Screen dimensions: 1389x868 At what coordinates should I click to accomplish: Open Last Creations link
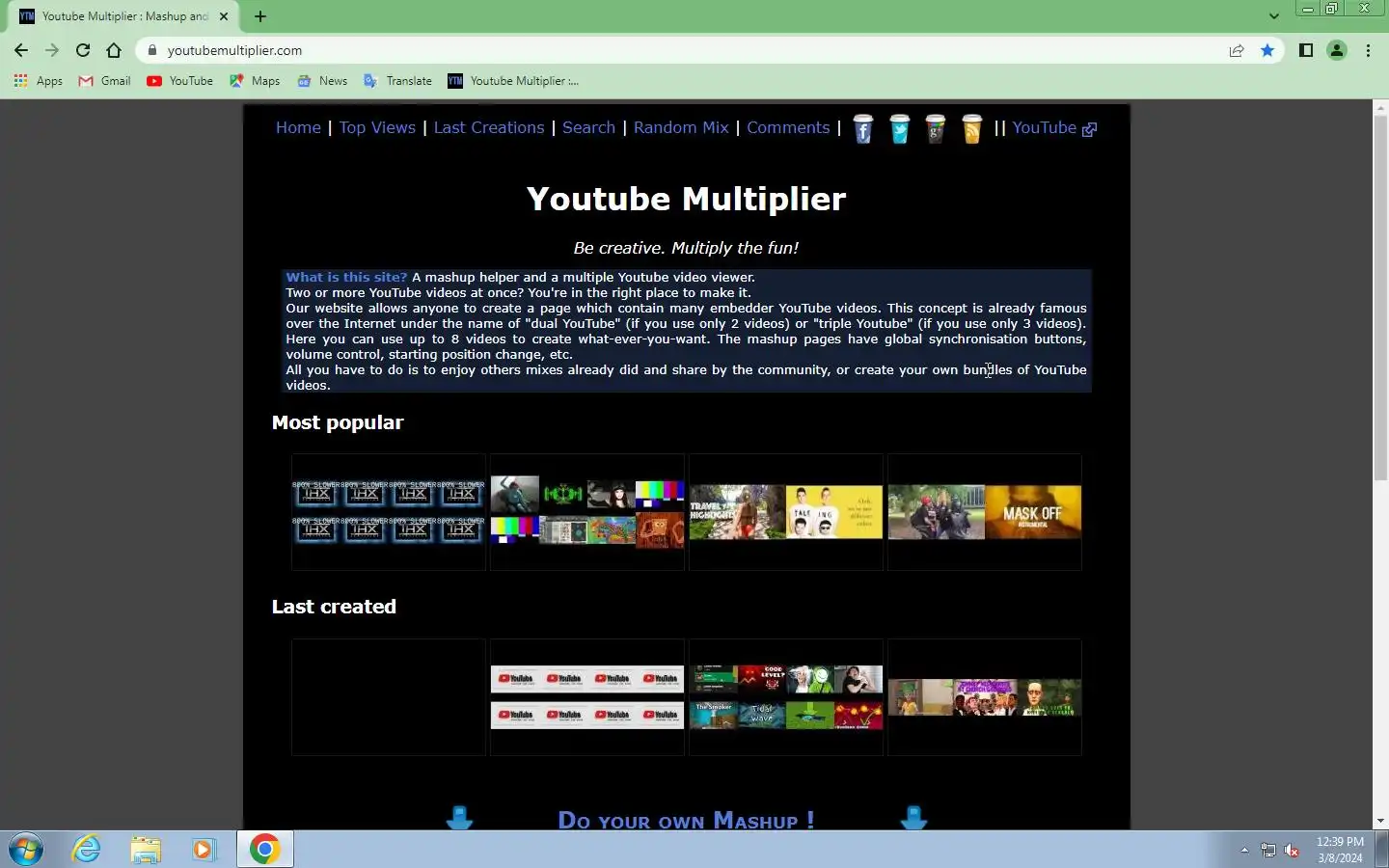click(489, 128)
